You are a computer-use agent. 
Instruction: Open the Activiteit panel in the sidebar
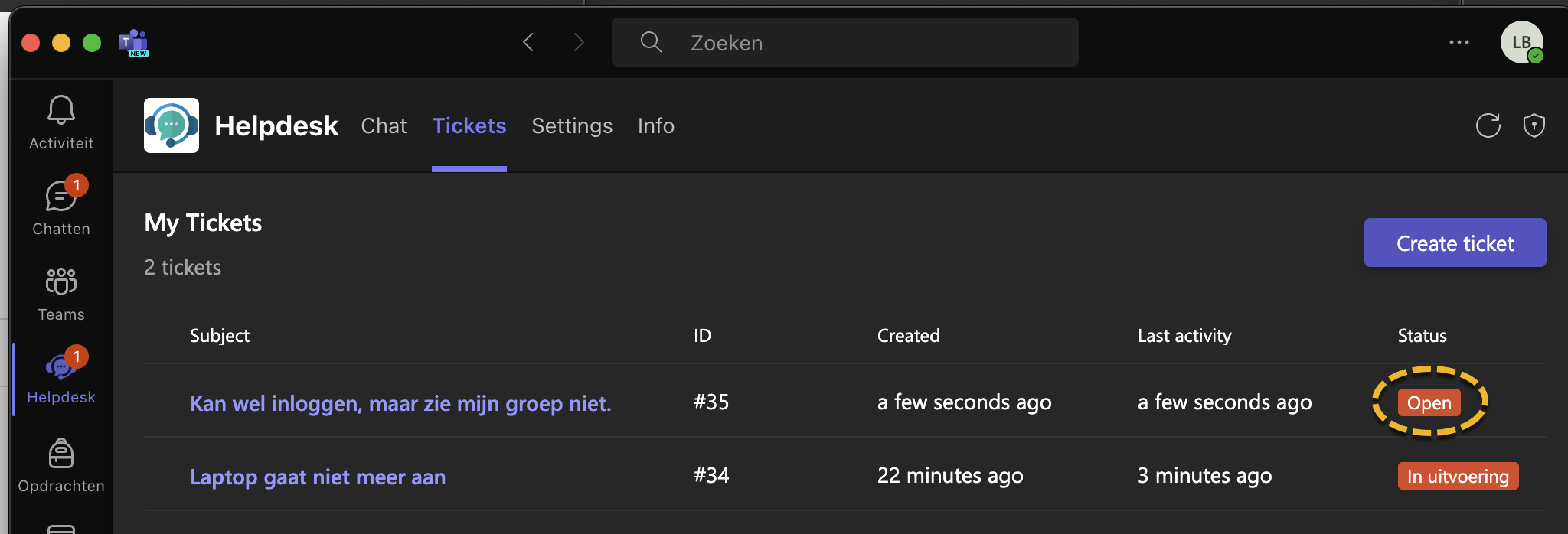coord(61,122)
